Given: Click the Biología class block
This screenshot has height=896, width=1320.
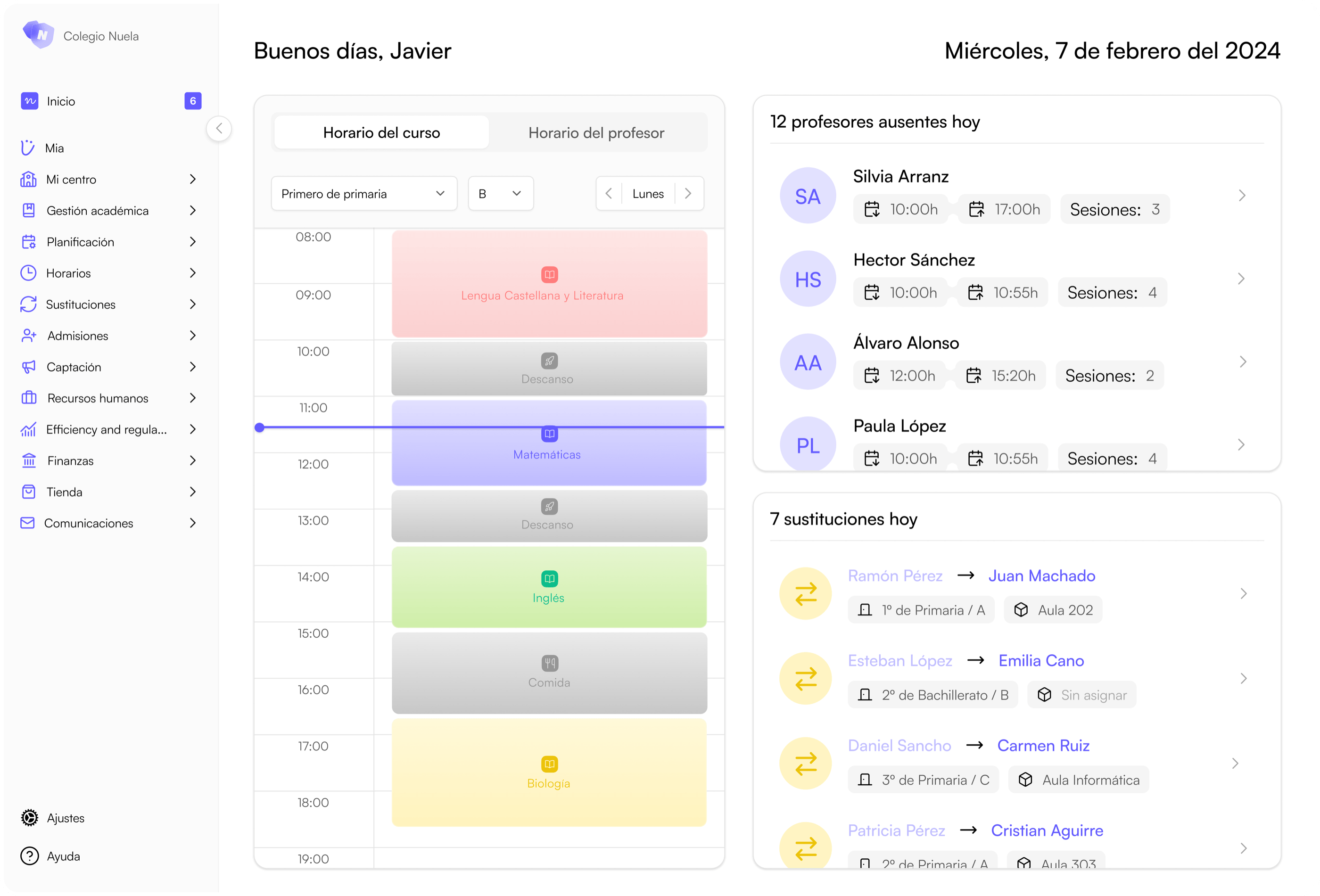Looking at the screenshot, I should click(x=549, y=773).
